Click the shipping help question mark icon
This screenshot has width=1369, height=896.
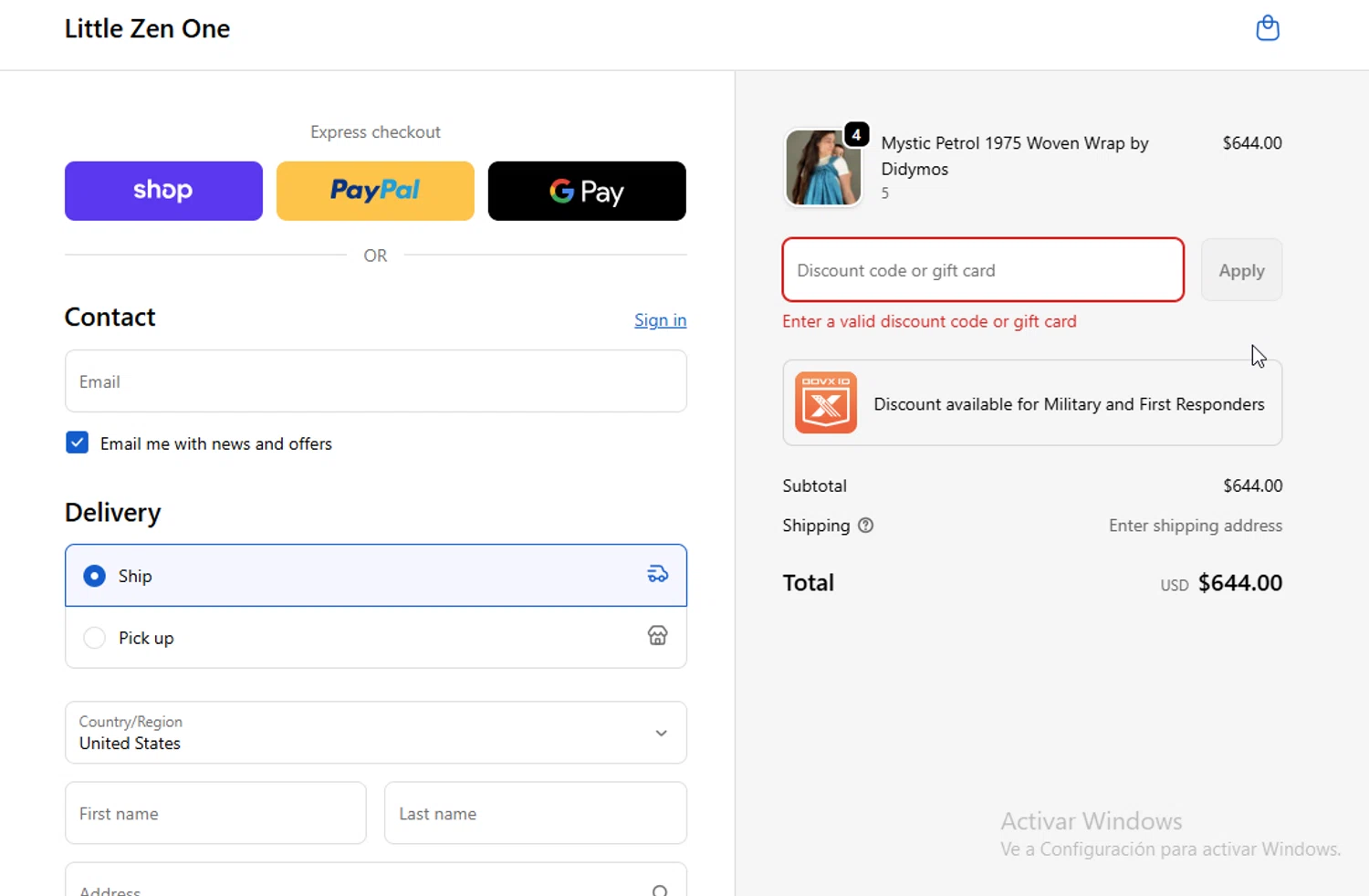[x=866, y=526]
